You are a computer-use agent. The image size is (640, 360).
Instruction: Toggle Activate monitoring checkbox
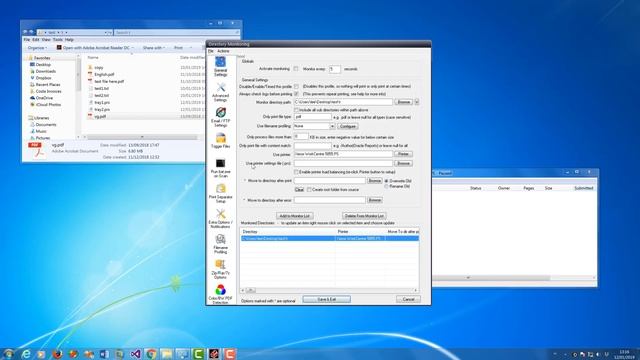pos(296,69)
